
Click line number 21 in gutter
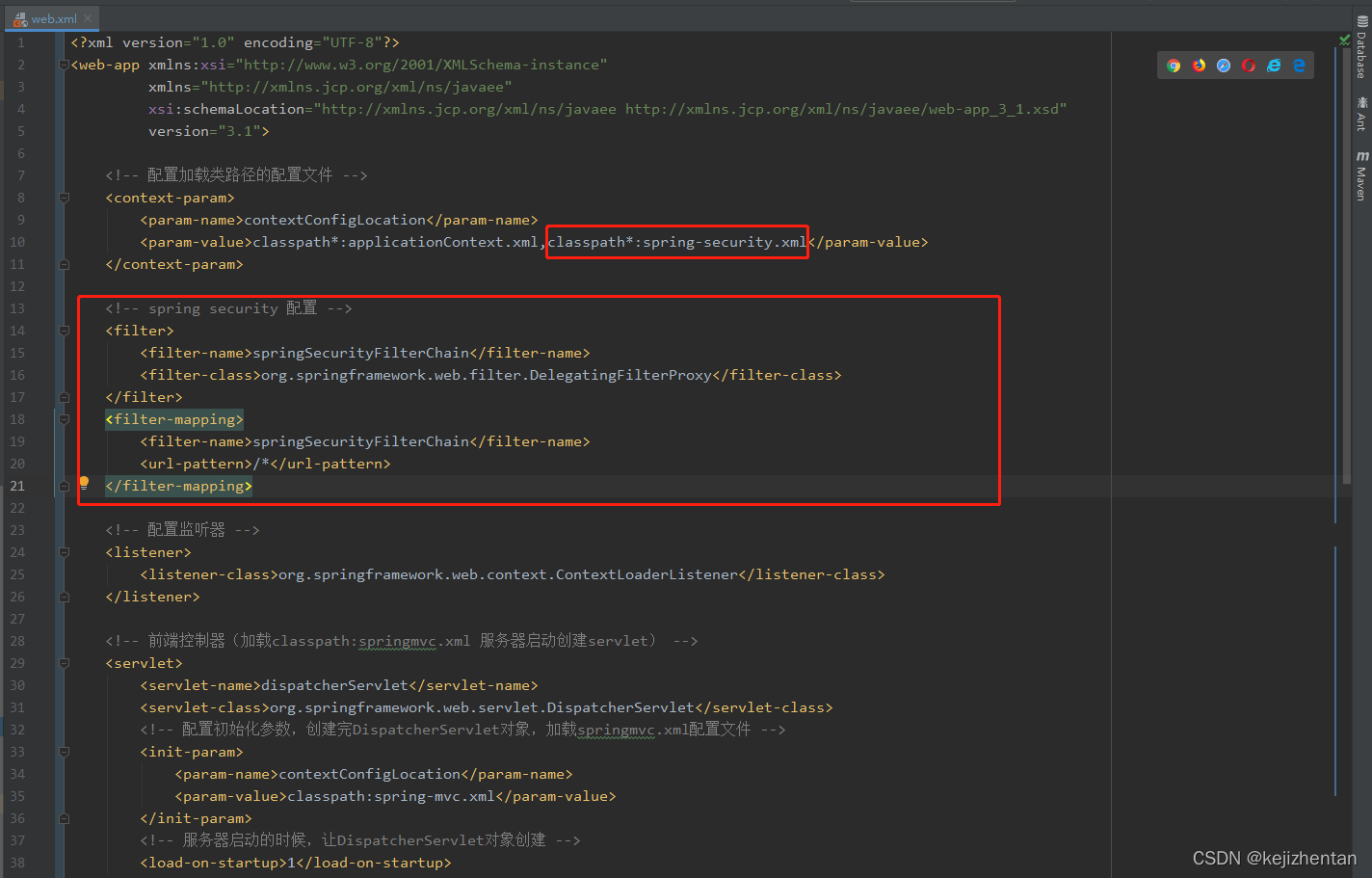click(x=17, y=486)
